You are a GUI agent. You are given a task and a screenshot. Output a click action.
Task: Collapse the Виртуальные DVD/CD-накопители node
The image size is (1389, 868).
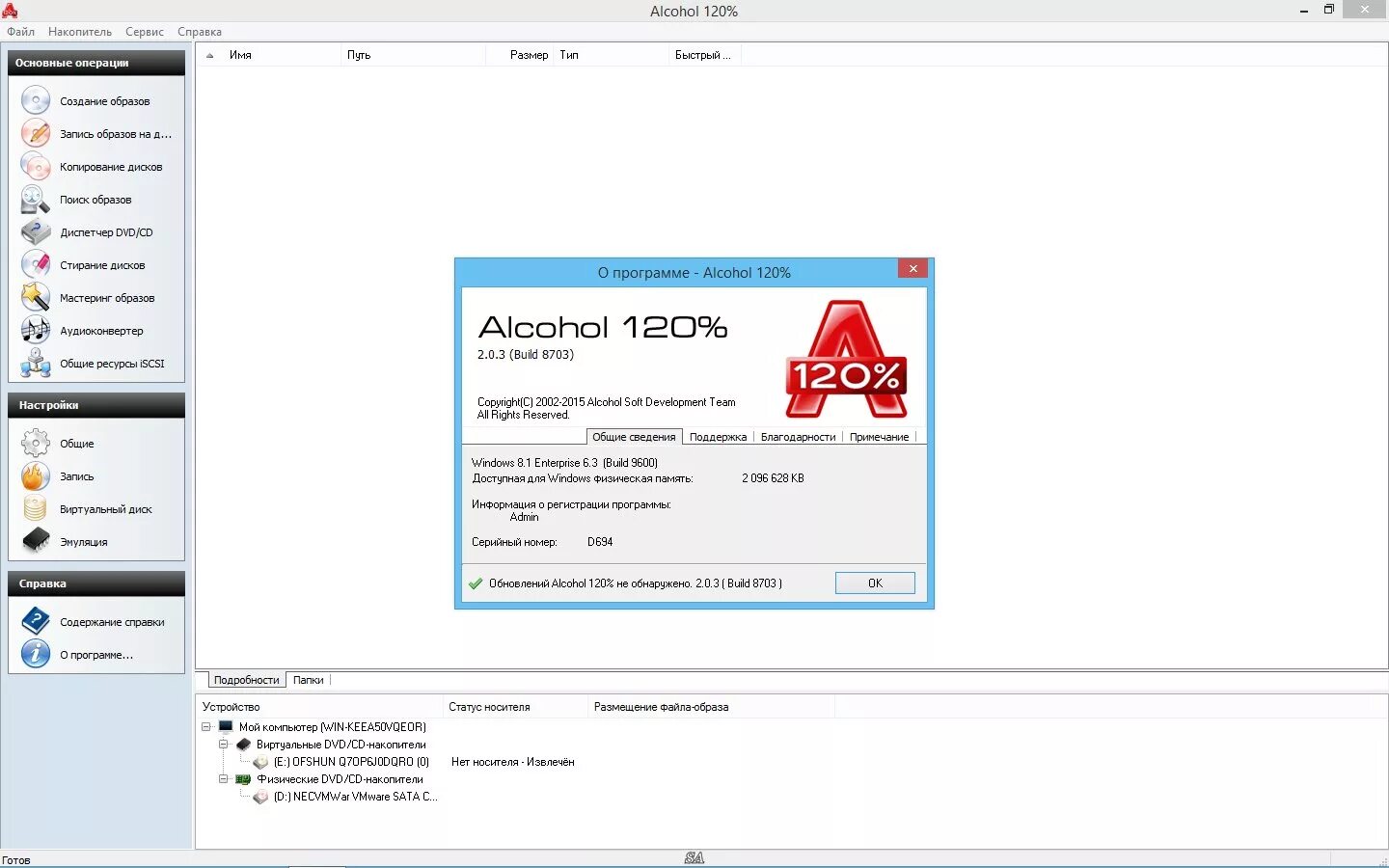pos(224,745)
